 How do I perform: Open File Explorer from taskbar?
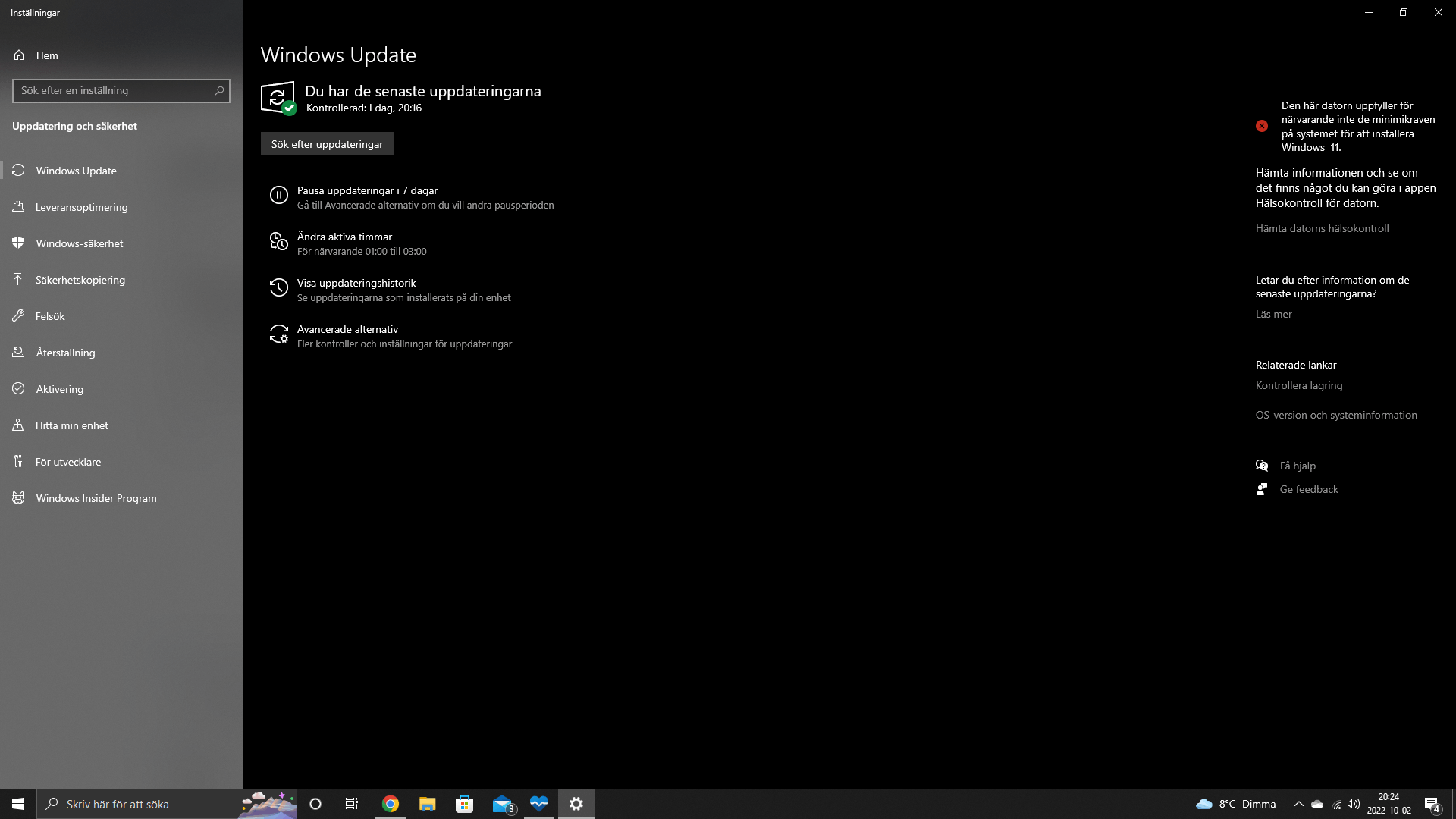click(x=428, y=804)
